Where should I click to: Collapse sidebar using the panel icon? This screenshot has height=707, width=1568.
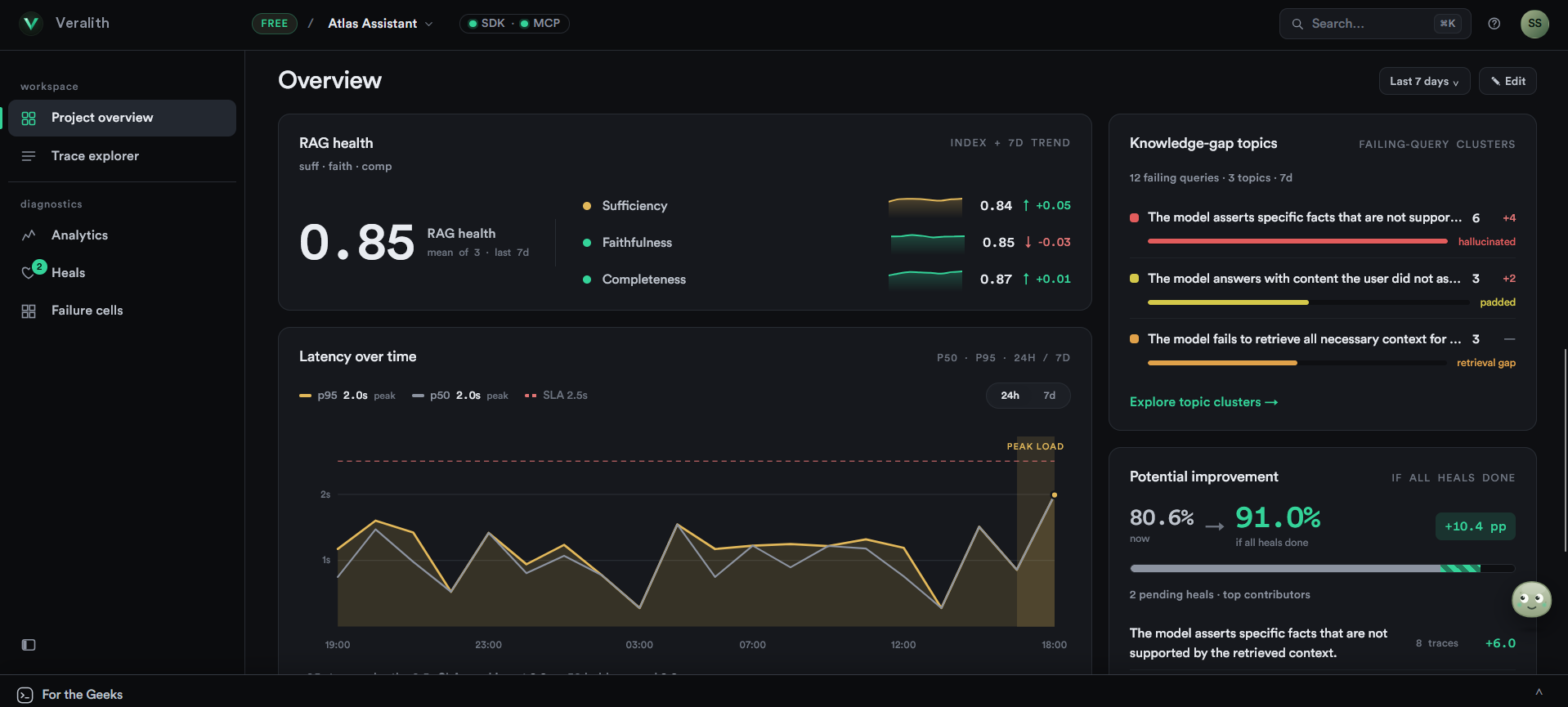pos(29,645)
